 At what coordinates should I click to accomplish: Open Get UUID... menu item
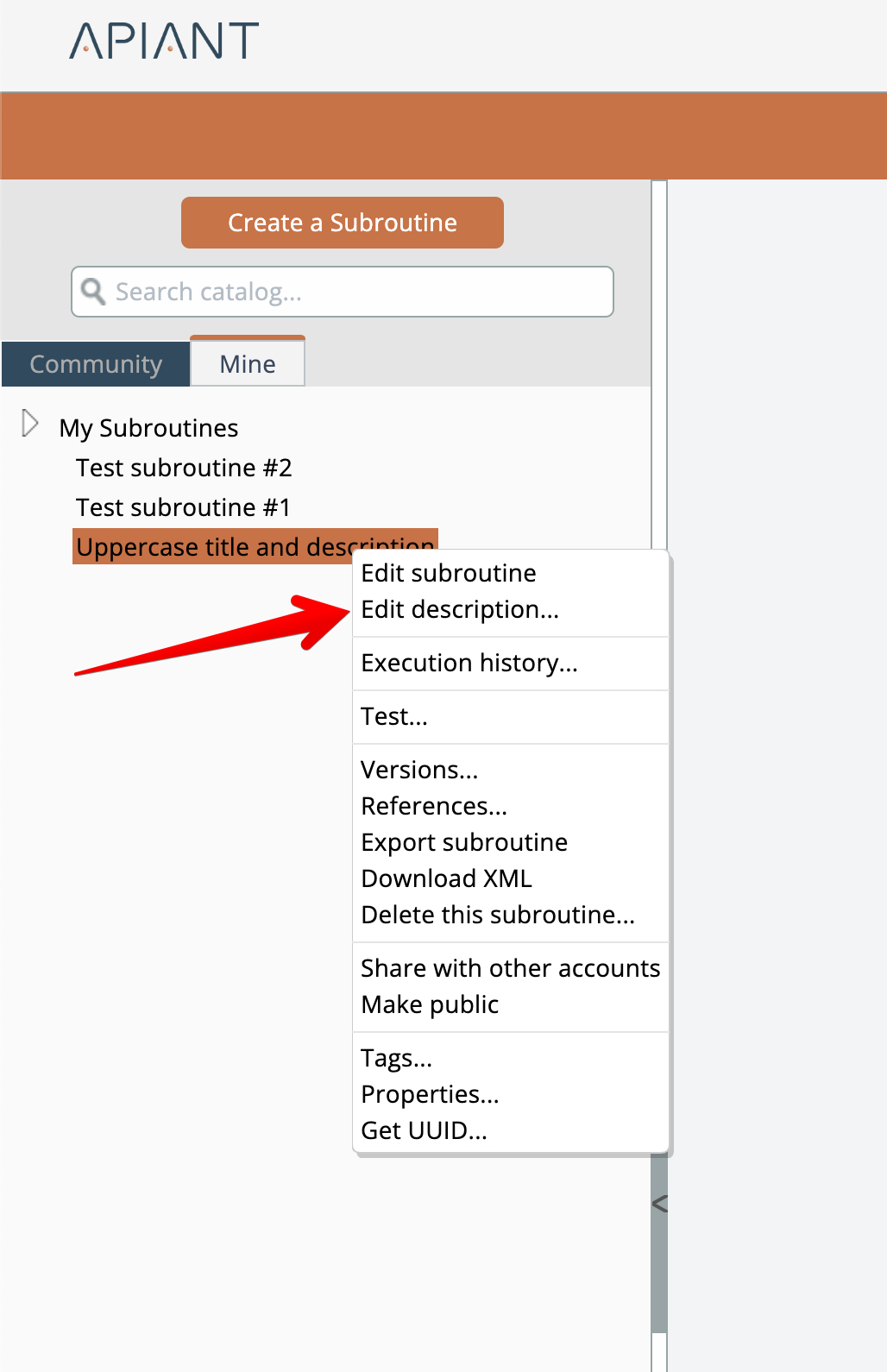pyautogui.click(x=424, y=1130)
